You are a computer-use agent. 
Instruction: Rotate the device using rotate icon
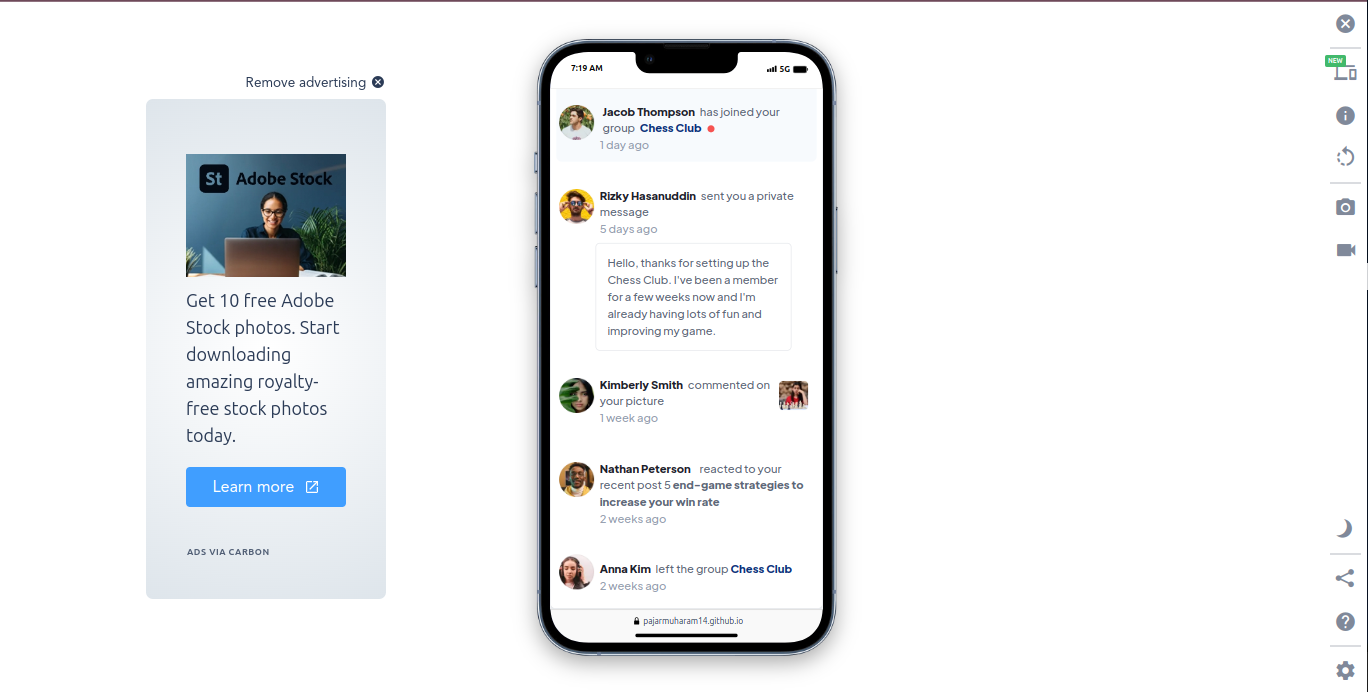pyautogui.click(x=1345, y=157)
